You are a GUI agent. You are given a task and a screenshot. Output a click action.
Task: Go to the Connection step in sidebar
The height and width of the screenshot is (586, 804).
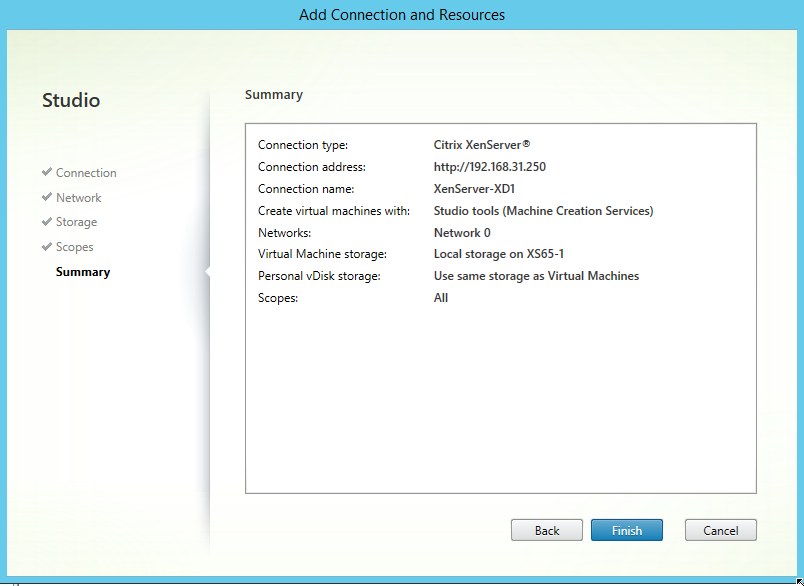coord(86,173)
